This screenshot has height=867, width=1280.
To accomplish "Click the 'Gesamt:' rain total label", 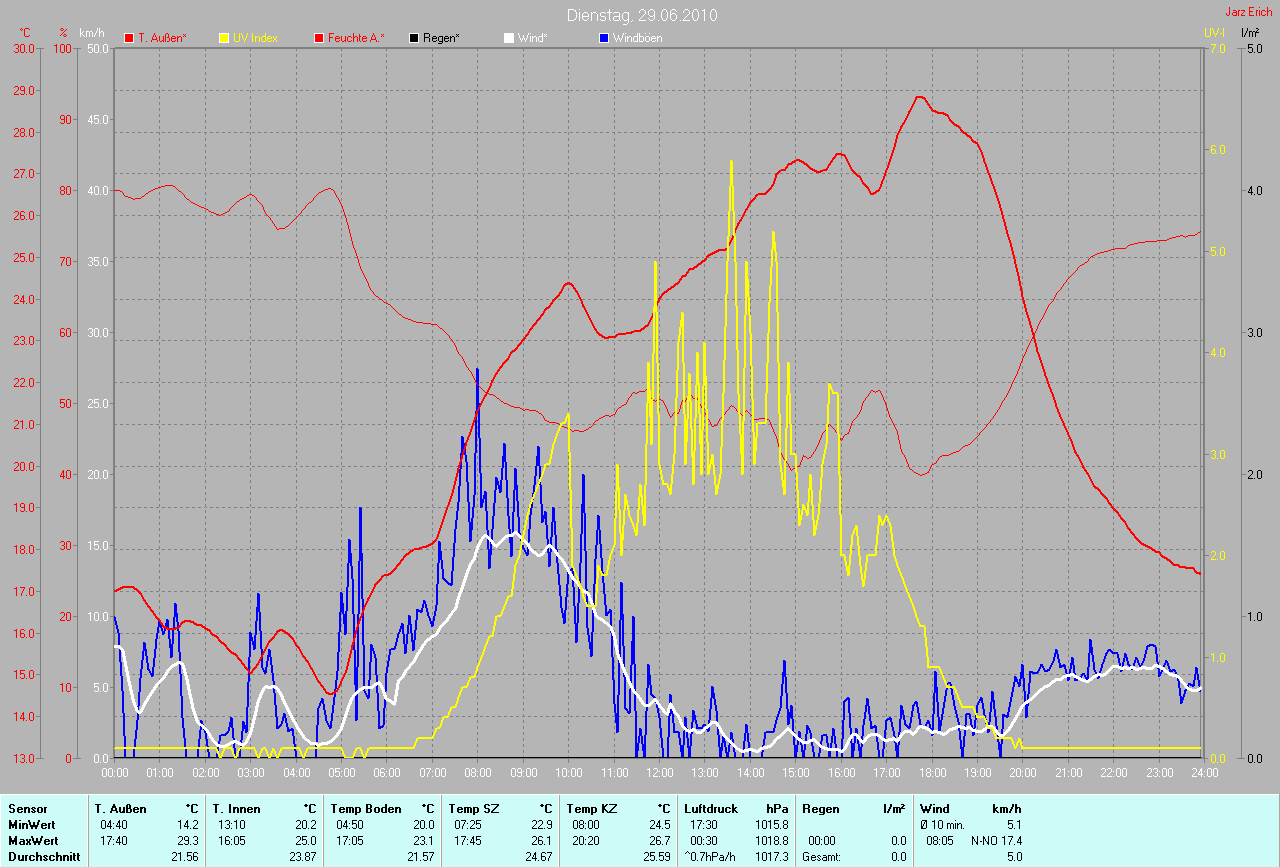I will point(823,857).
